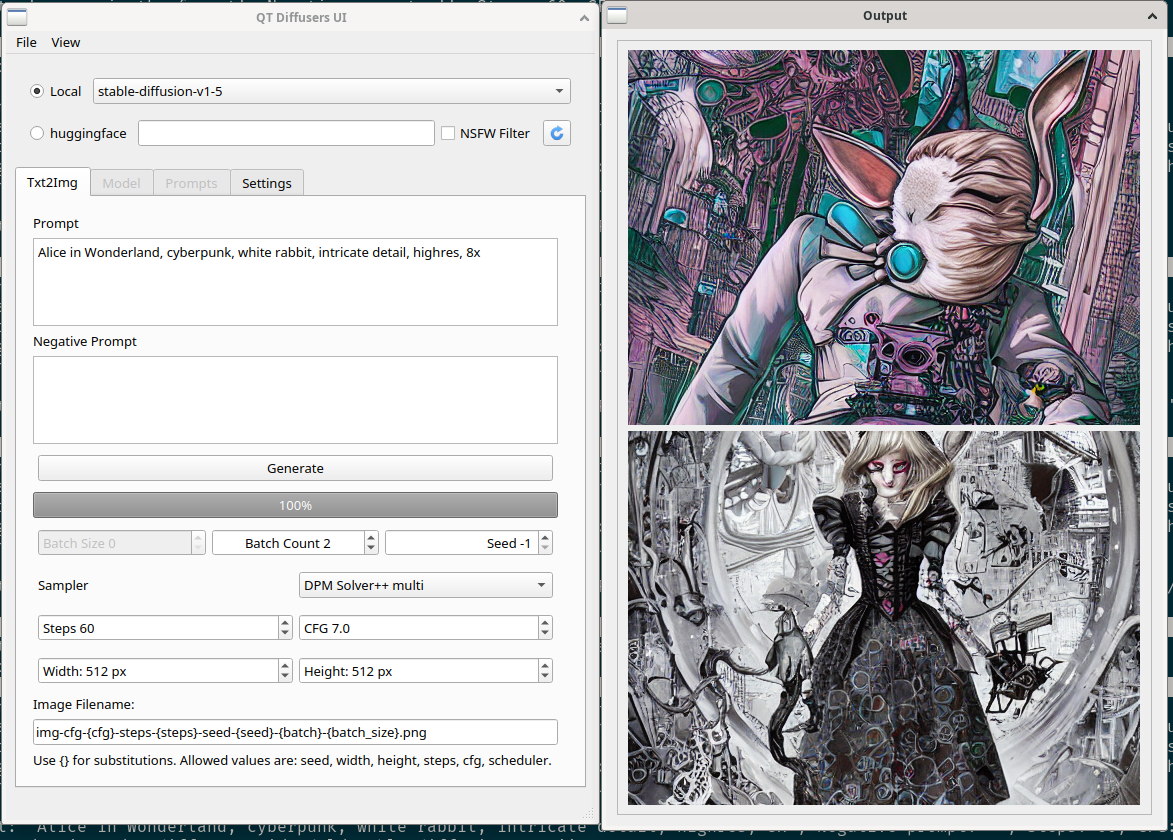Click the white rabbit output image
Image resolution: width=1173 pixels, height=840 pixels.
click(883, 237)
